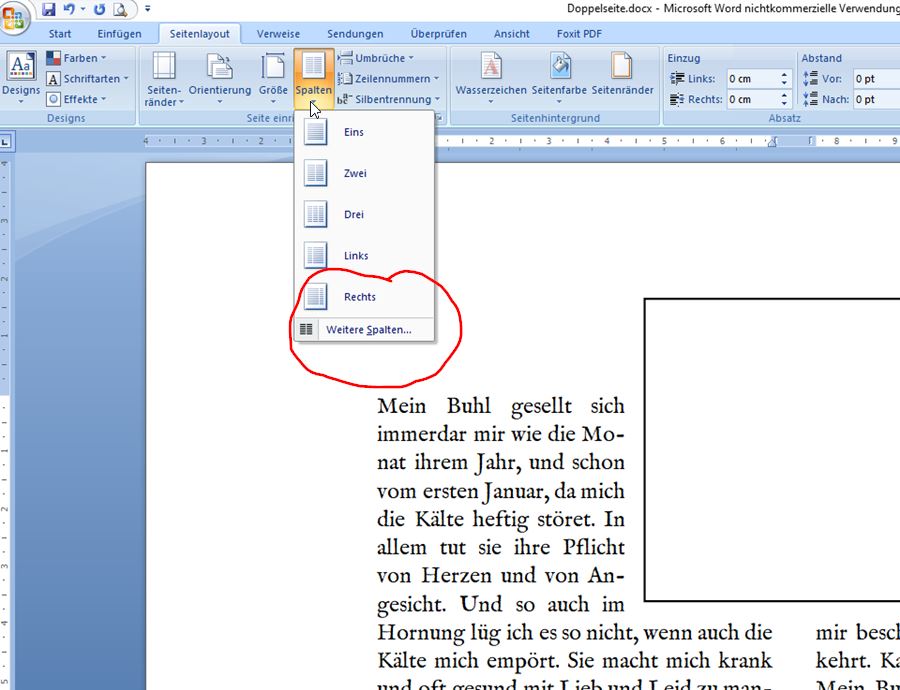Screen dimensions: 900x690
Task: Open the Orientierung page orientation menu
Action: click(x=220, y=78)
